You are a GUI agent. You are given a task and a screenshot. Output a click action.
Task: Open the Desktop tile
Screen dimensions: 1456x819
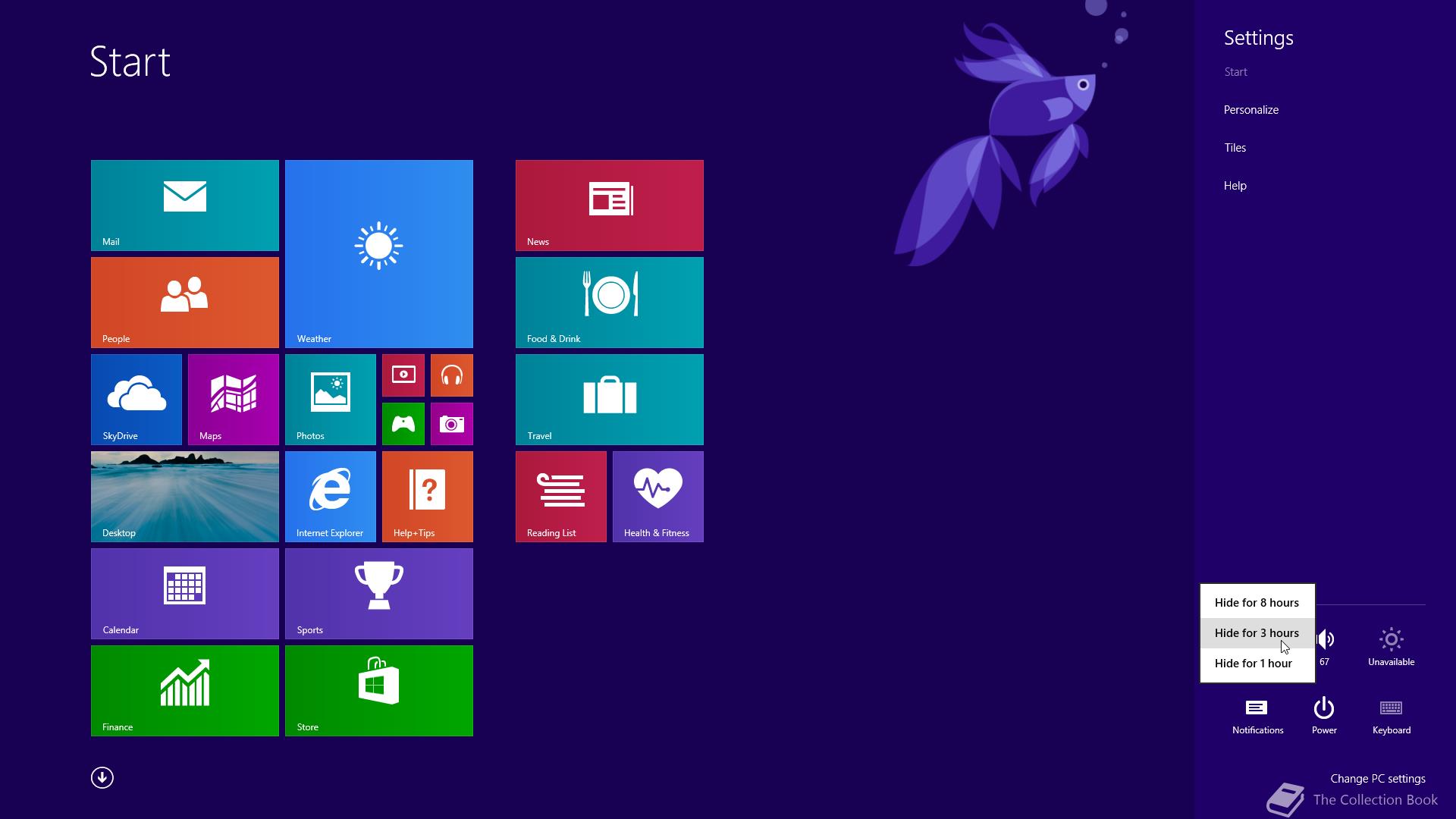[x=185, y=497]
